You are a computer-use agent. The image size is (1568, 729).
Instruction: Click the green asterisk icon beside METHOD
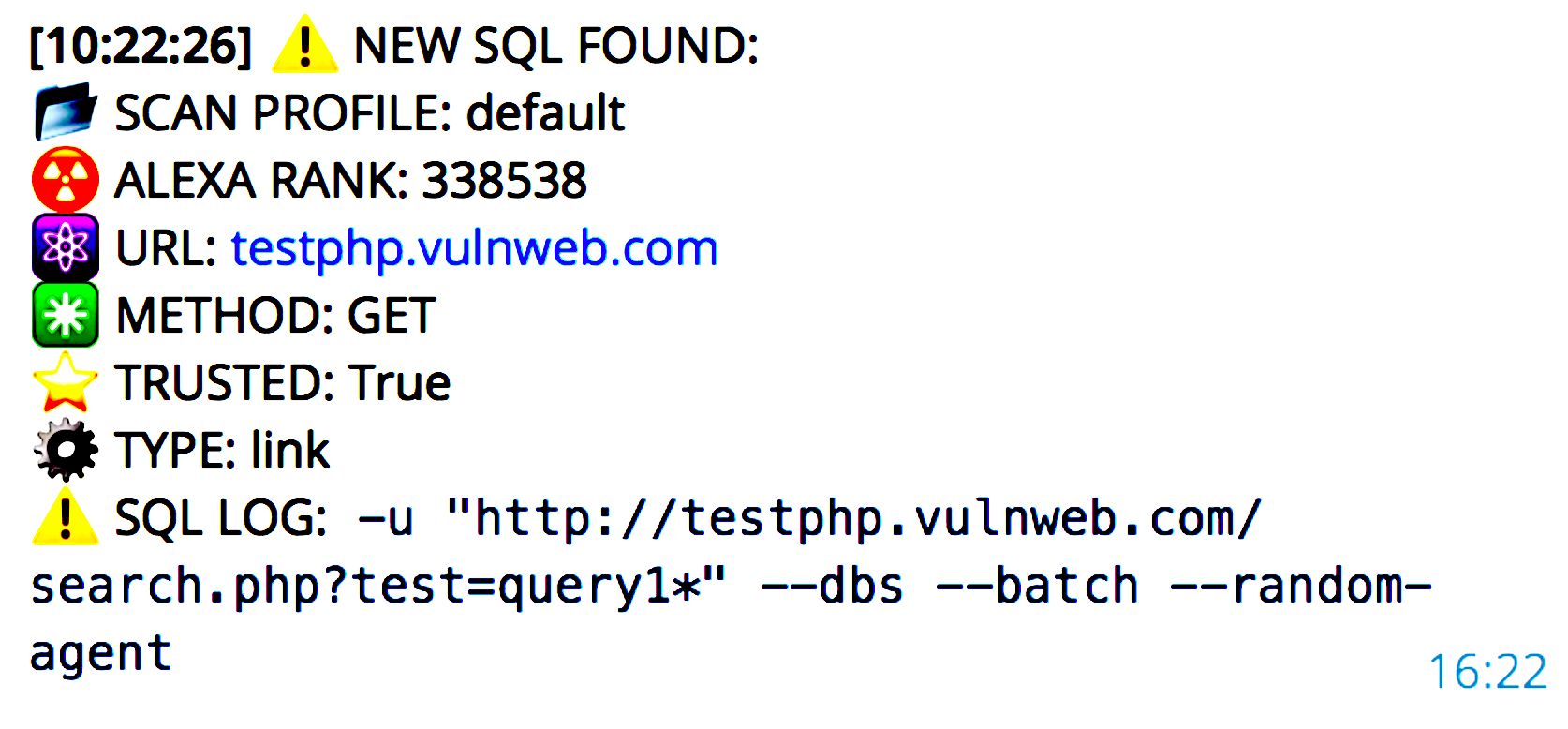pos(65,315)
